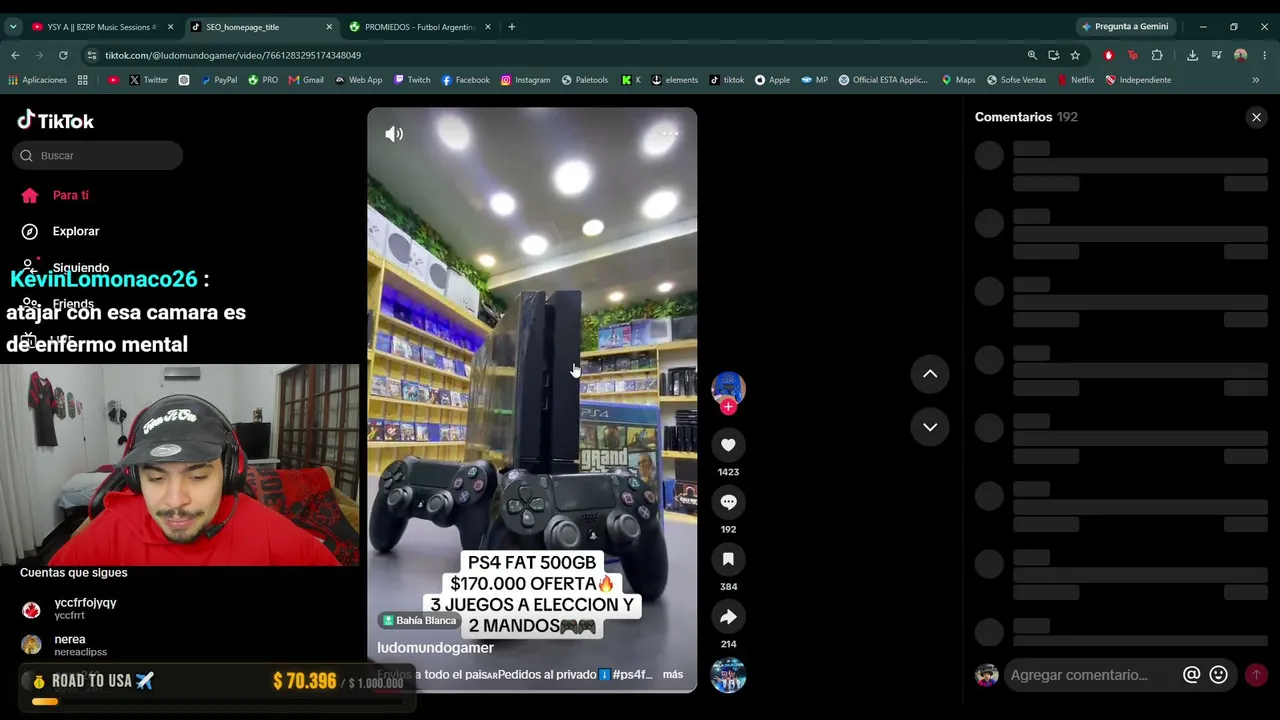Open the Aplicaciones bookmark
1280x720 pixels.
(x=37, y=80)
